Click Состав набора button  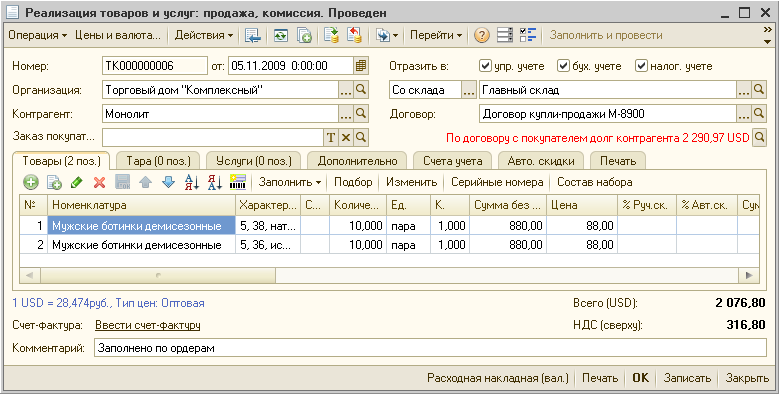pyautogui.click(x=595, y=182)
